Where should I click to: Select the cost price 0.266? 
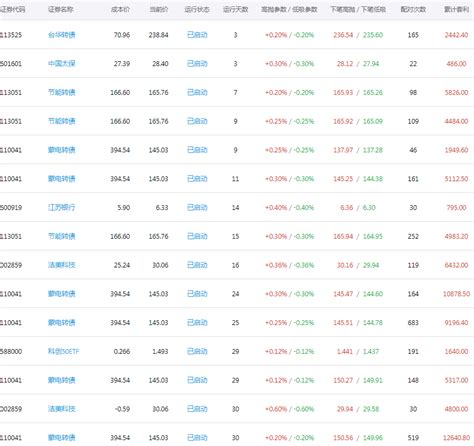point(122,351)
